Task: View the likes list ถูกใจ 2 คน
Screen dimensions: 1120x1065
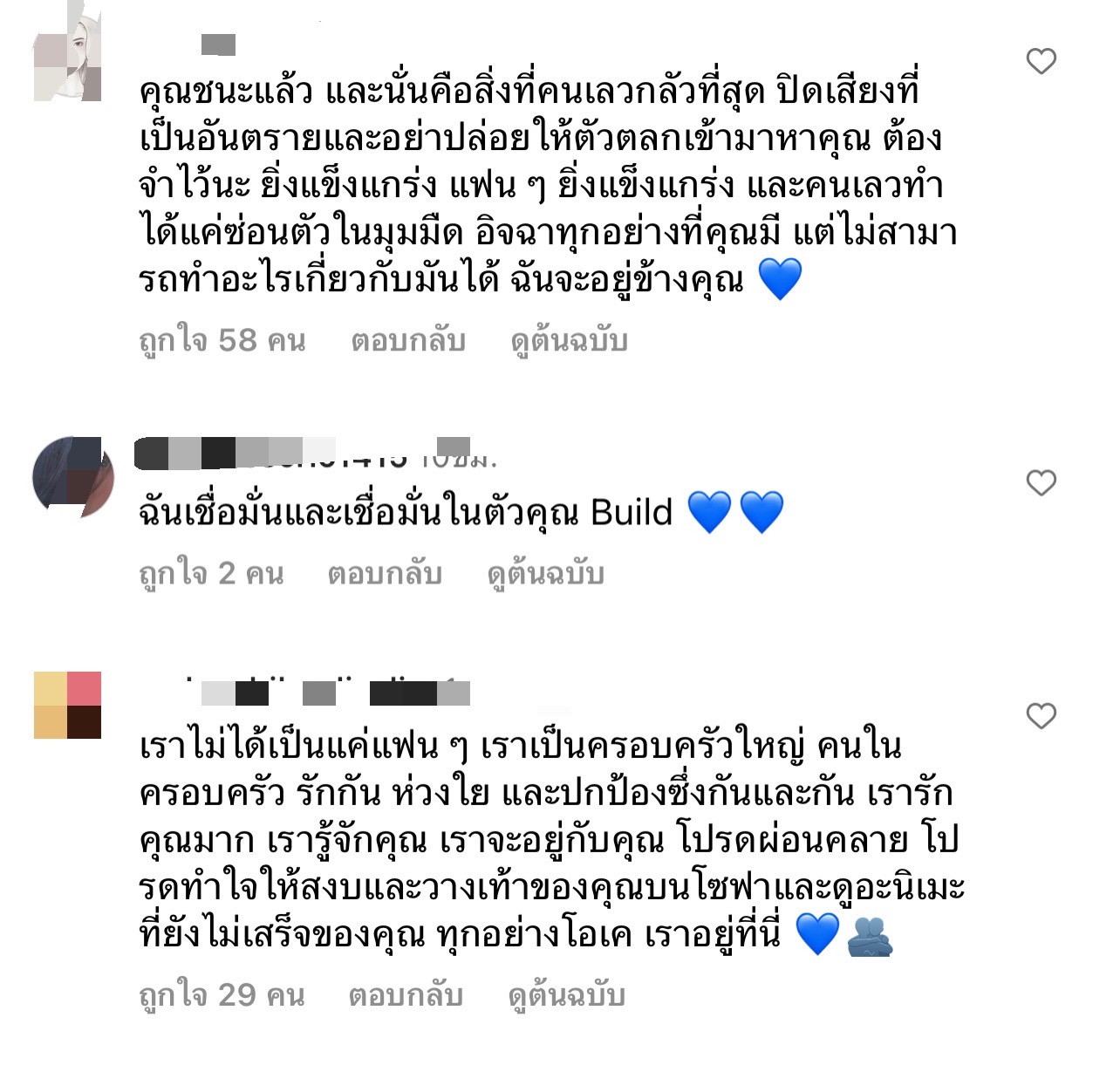Action: (211, 574)
